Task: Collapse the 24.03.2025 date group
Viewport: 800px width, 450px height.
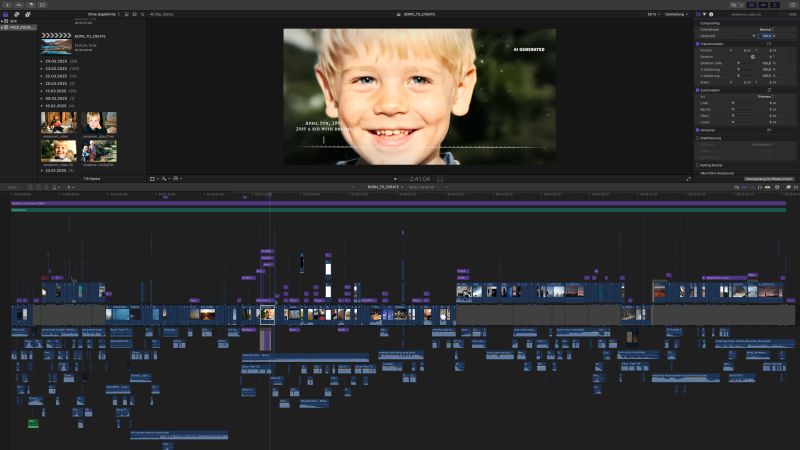Action: pos(41,61)
